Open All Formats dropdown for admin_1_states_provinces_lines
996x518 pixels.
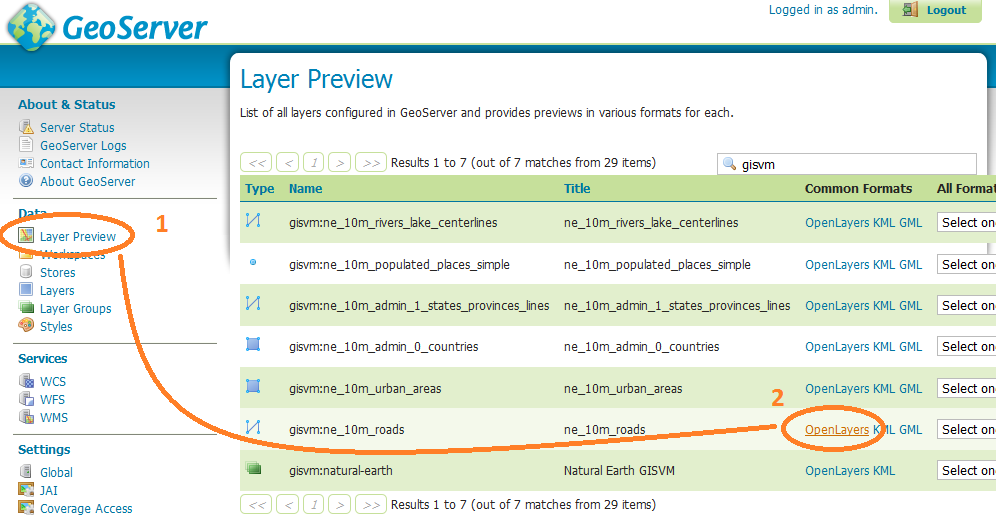coord(966,305)
